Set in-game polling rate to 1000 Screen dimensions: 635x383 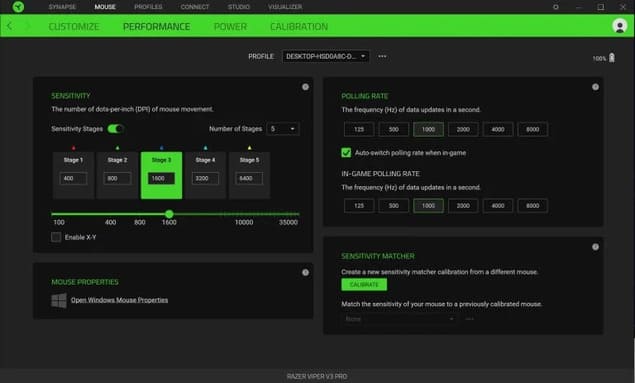click(428, 206)
